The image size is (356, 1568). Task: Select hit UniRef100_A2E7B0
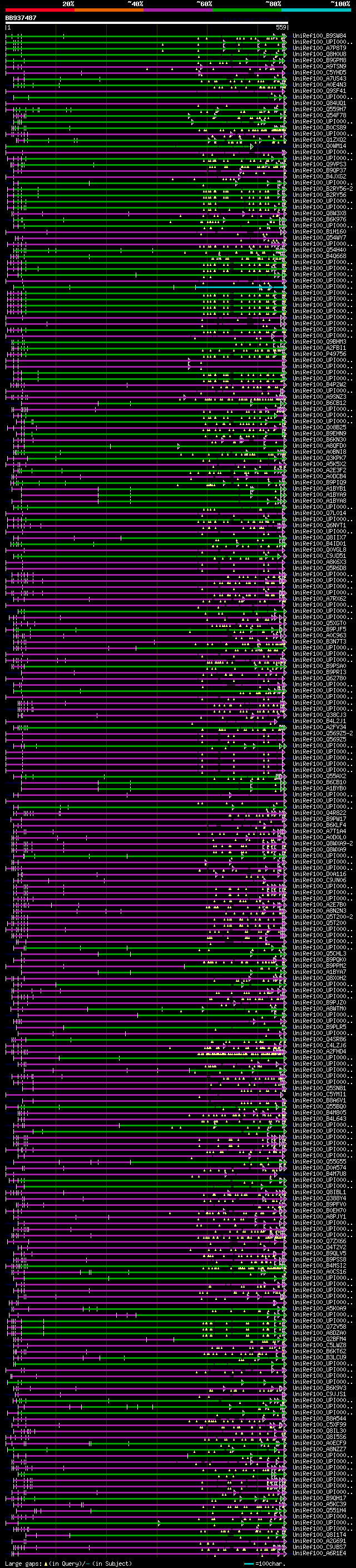[x=319, y=904]
